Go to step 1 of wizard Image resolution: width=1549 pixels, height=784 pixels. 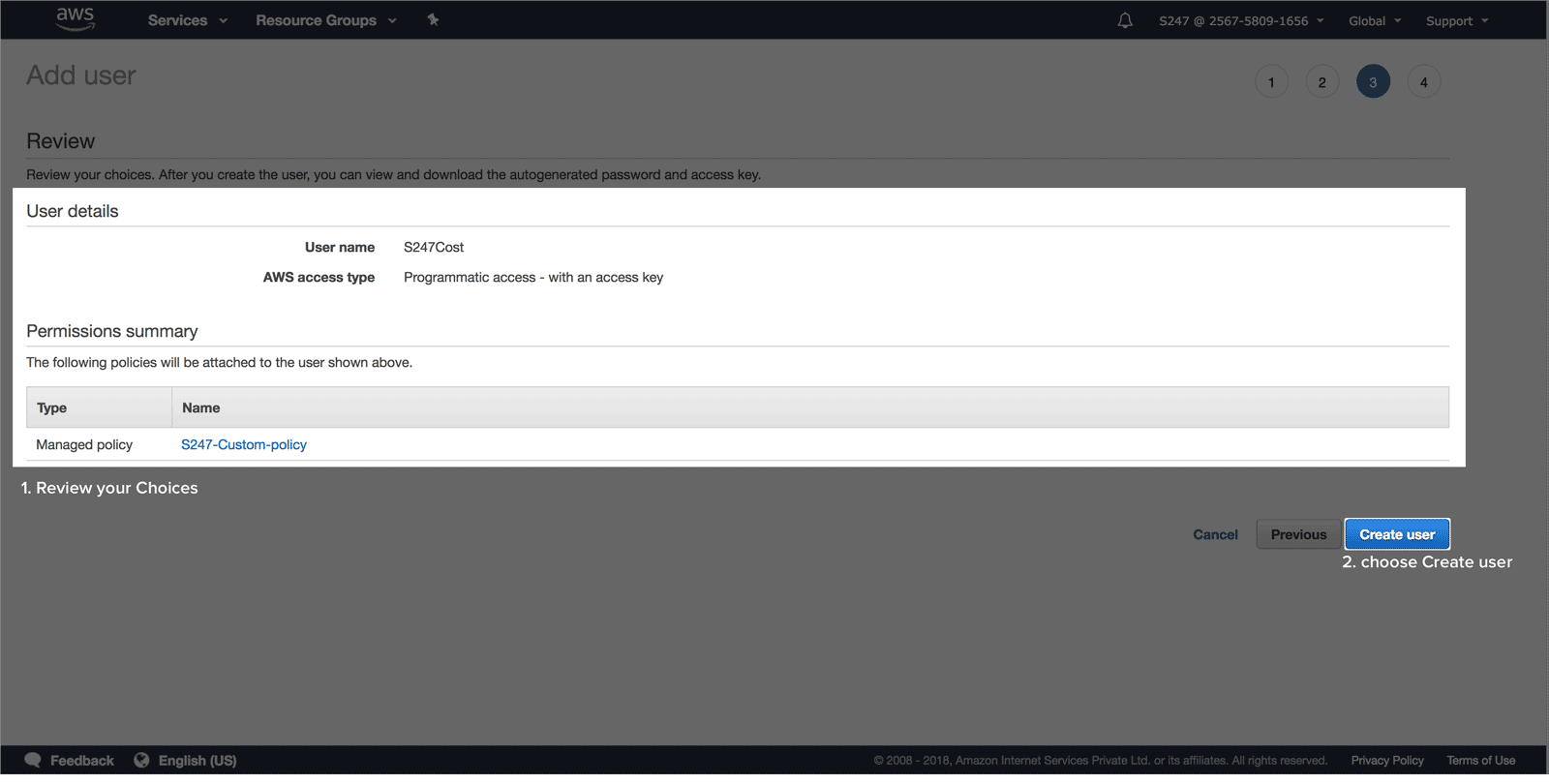pyautogui.click(x=1271, y=82)
